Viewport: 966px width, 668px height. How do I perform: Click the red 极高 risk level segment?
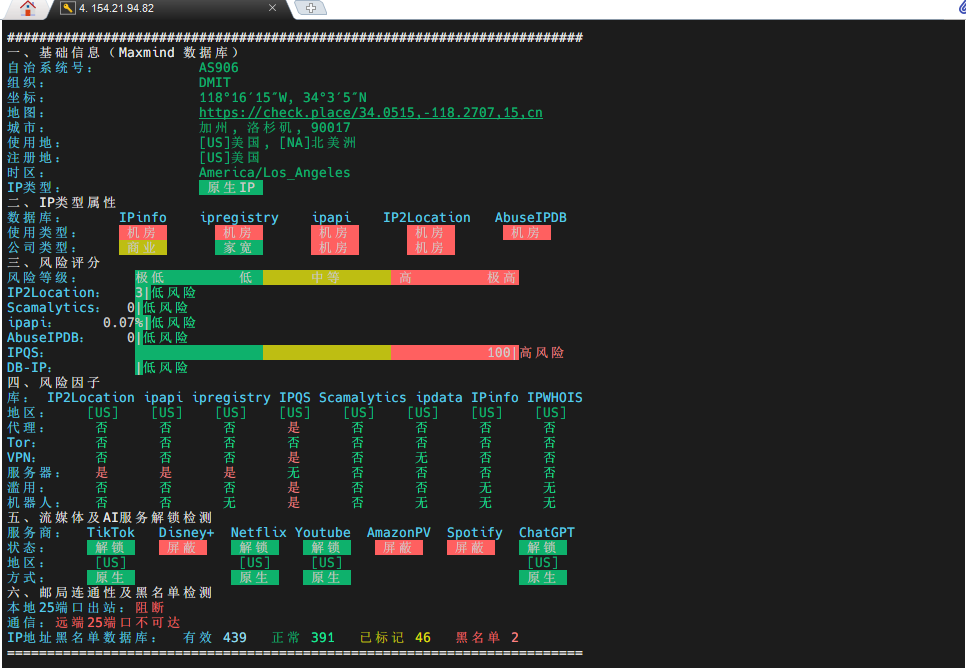tap(501, 278)
